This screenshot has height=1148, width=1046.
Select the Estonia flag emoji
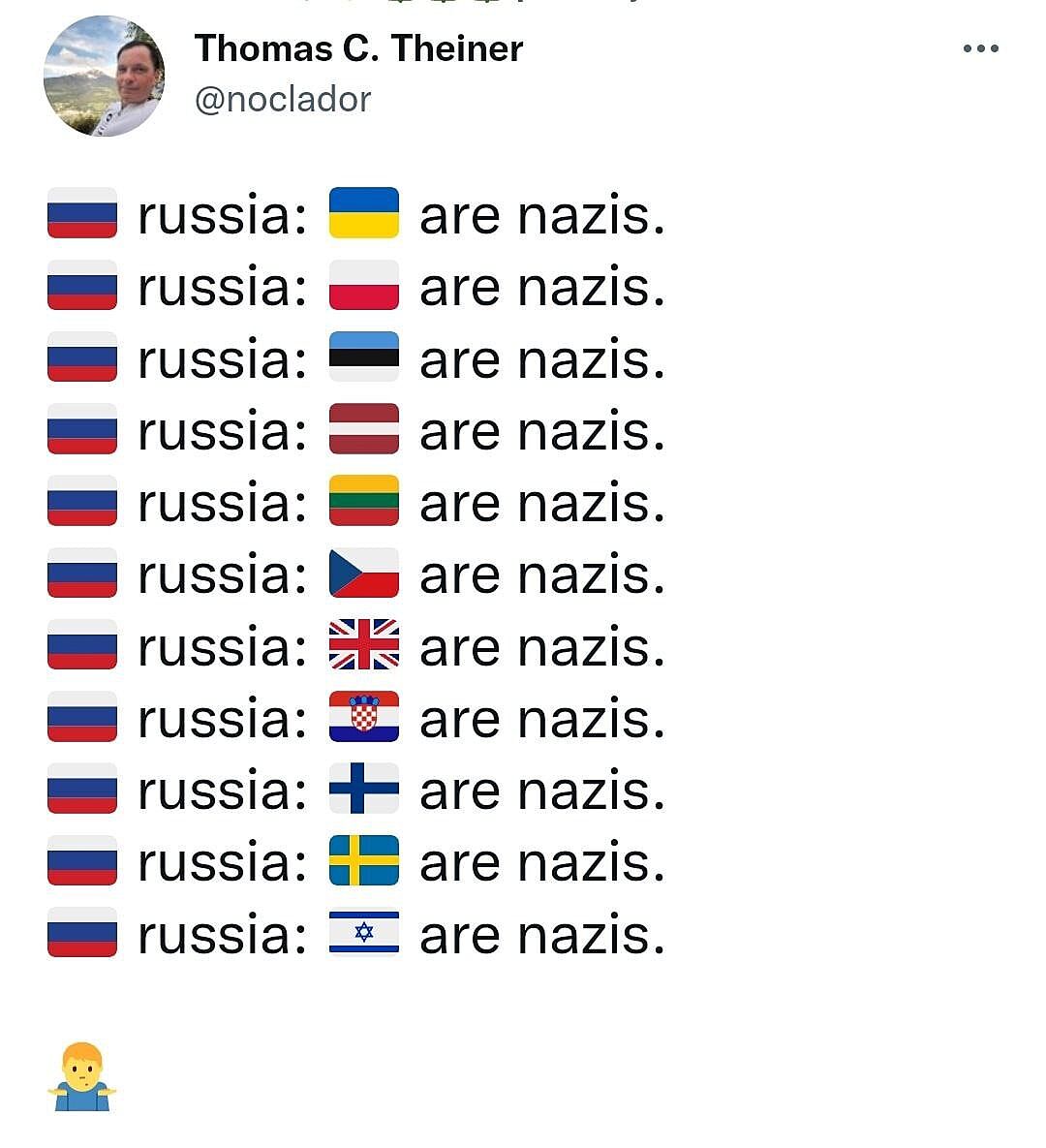coord(364,357)
